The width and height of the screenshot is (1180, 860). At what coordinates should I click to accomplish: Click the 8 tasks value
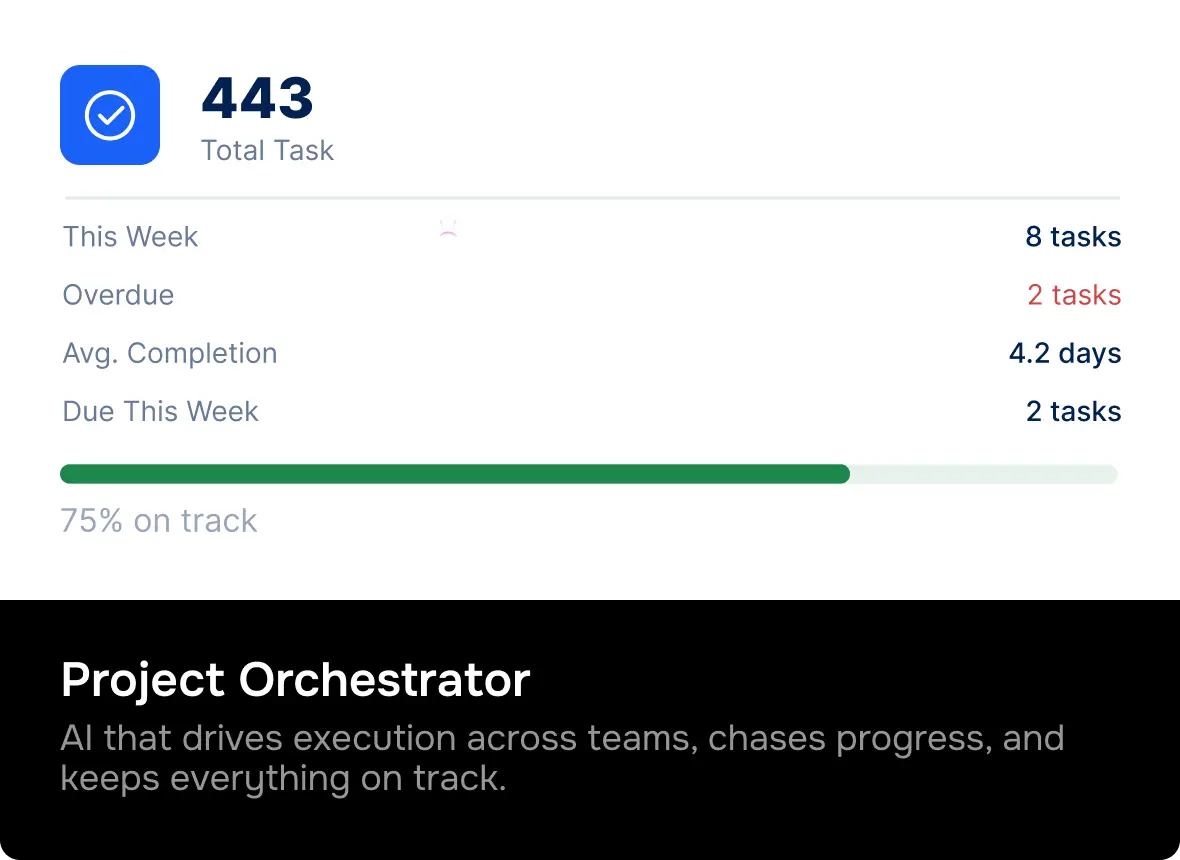pyautogui.click(x=1073, y=237)
